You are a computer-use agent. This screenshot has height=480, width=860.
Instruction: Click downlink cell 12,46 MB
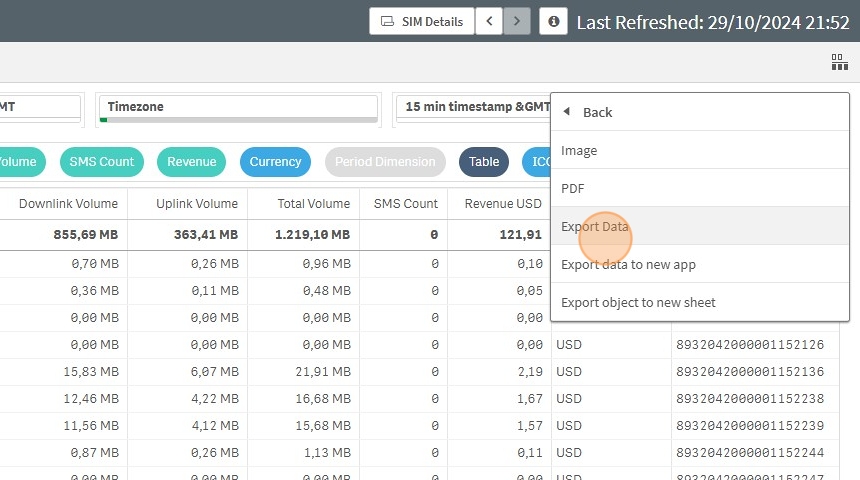pos(91,398)
